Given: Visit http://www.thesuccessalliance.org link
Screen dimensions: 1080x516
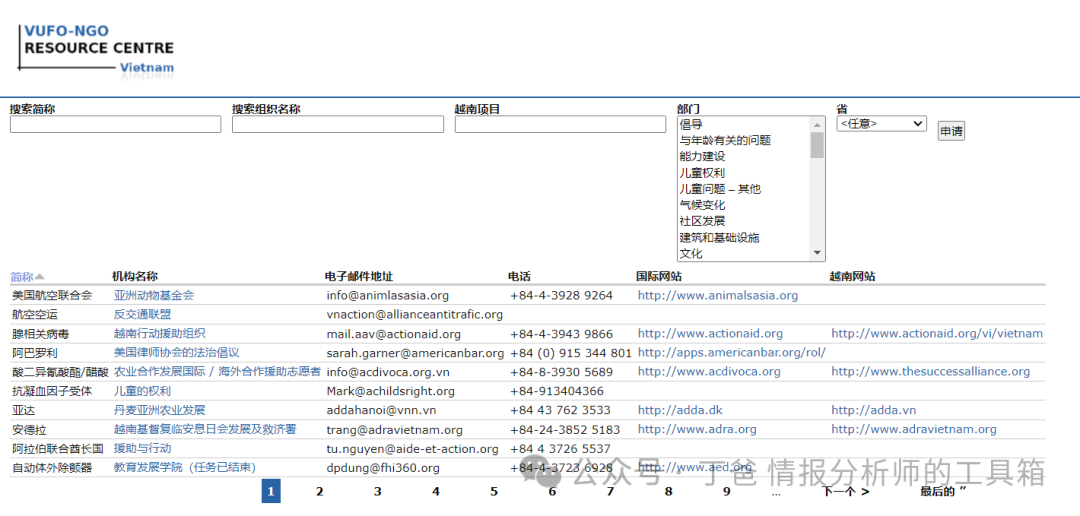Looking at the screenshot, I should (931, 371).
